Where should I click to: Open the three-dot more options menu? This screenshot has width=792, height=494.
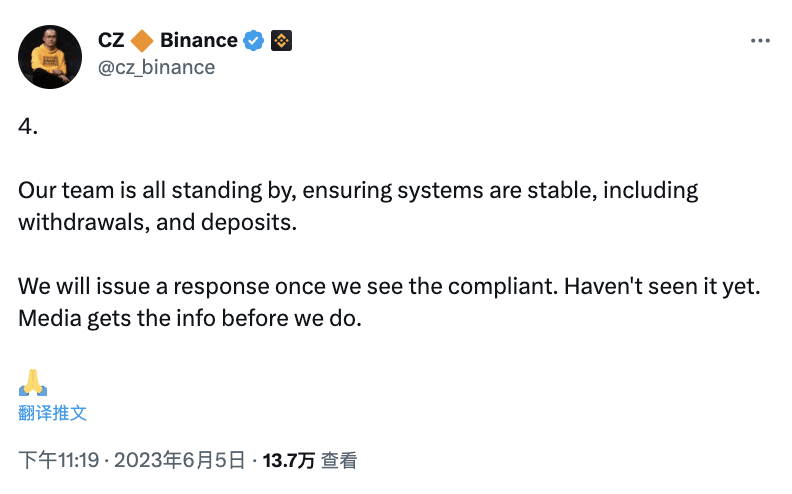coord(760,41)
